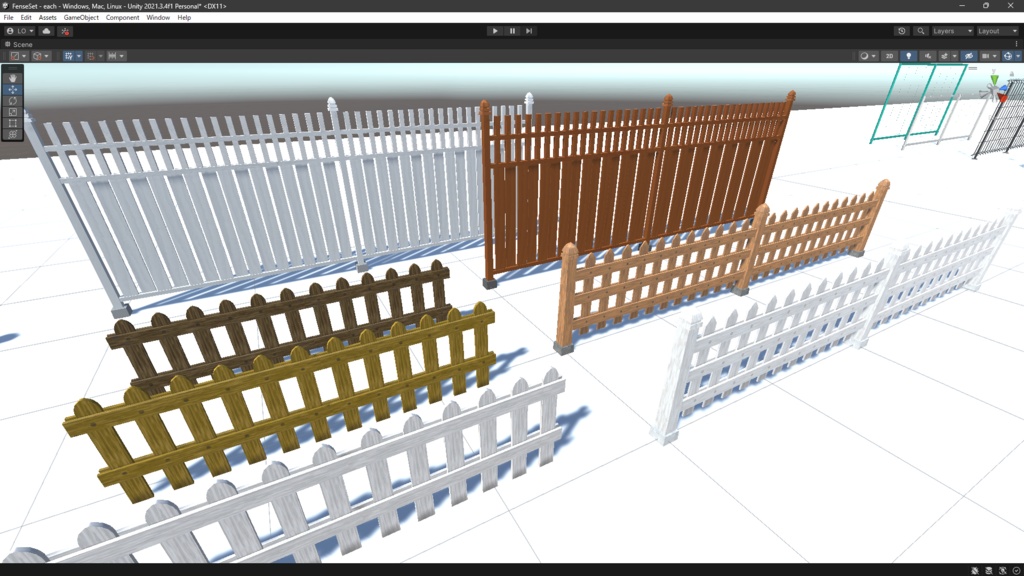Toggle scene lighting lightbulb
Screen dimensions: 1024x576
908,56
